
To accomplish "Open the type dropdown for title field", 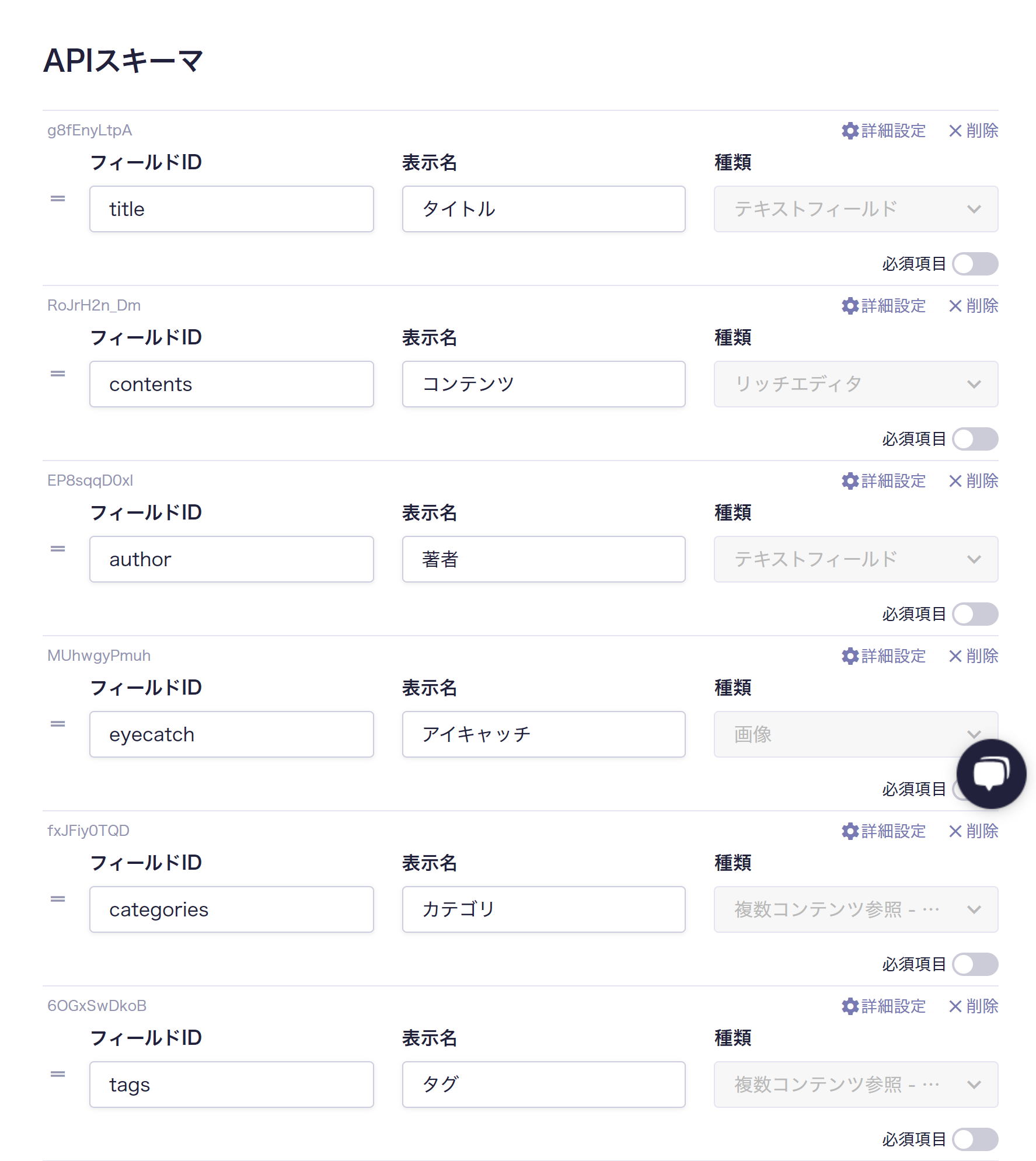I will point(856,209).
